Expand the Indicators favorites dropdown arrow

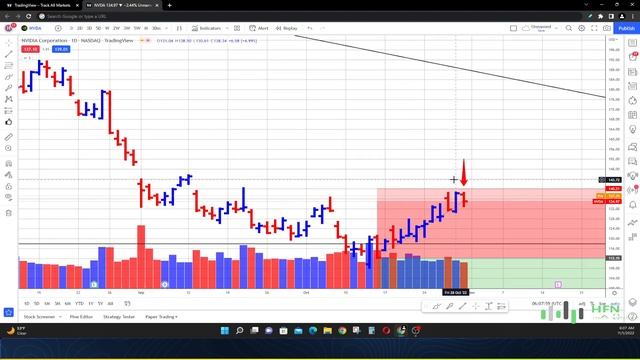click(x=227, y=28)
